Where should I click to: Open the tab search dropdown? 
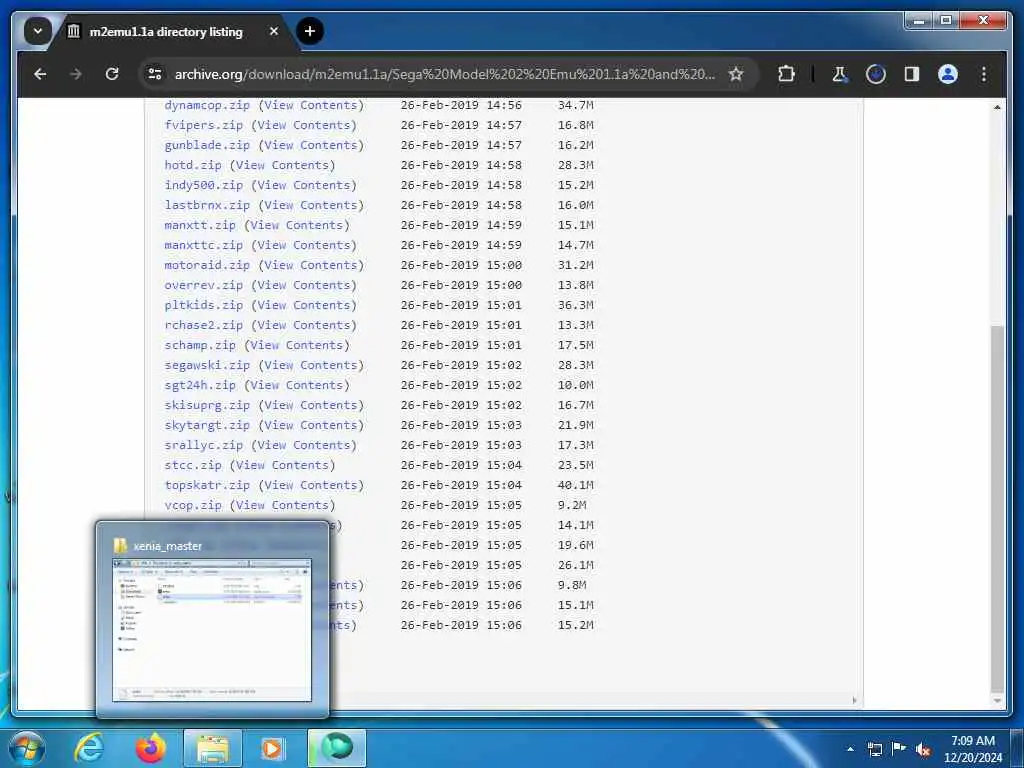pyautogui.click(x=37, y=31)
